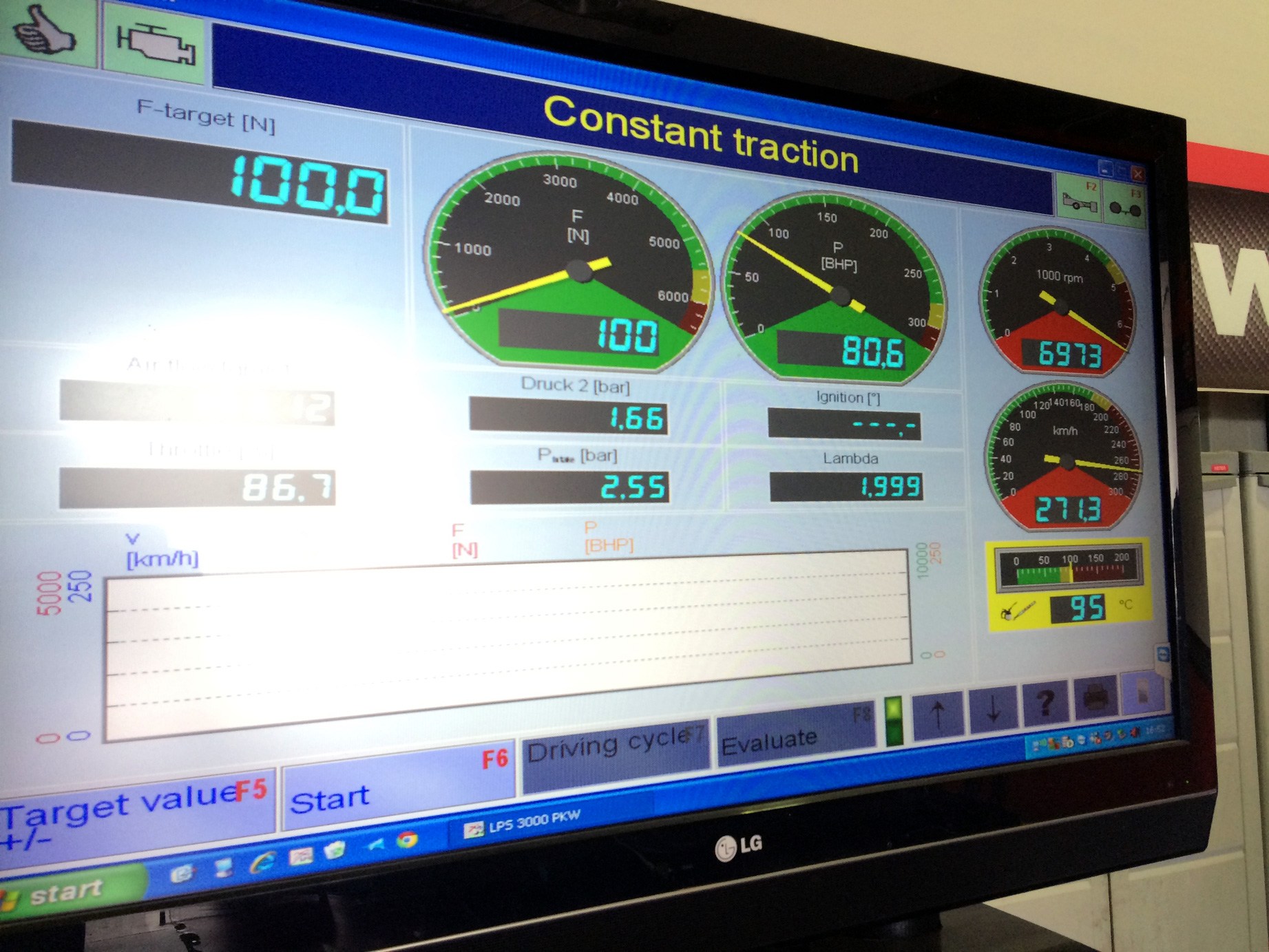This screenshot has height=952, width=1269.
Task: Click the TeamViewer arrow quick launch icon
Action: [x=375, y=845]
